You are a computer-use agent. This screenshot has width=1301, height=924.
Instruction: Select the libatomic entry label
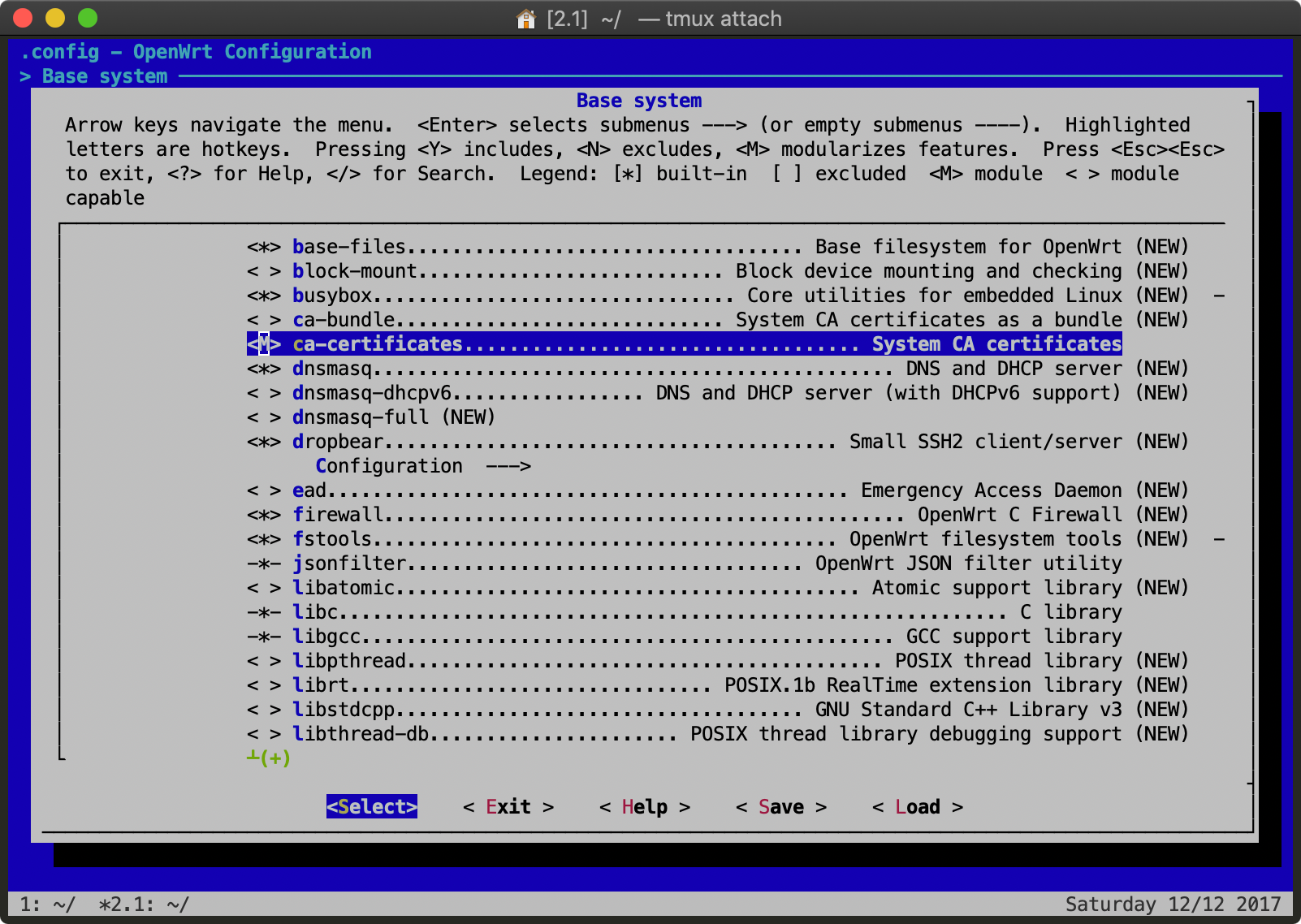pyautogui.click(x=344, y=588)
